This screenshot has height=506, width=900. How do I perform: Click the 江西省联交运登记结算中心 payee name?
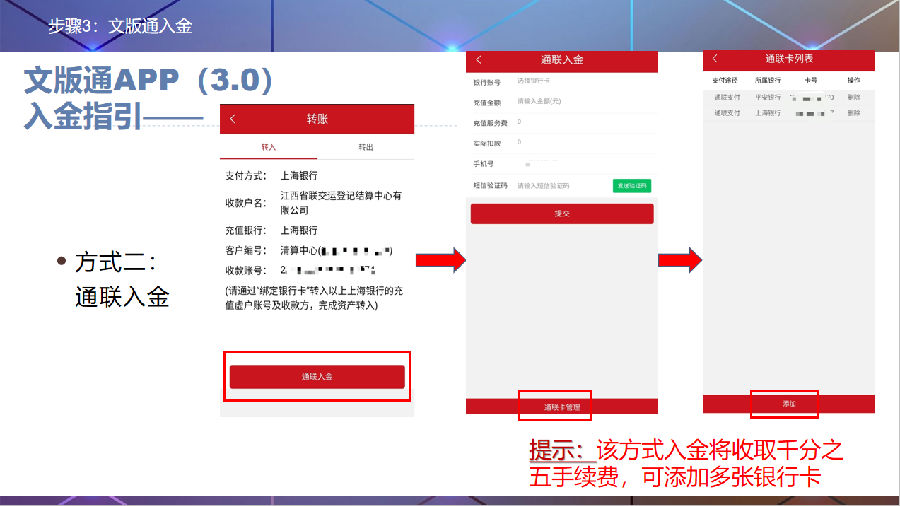pyautogui.click(x=341, y=203)
